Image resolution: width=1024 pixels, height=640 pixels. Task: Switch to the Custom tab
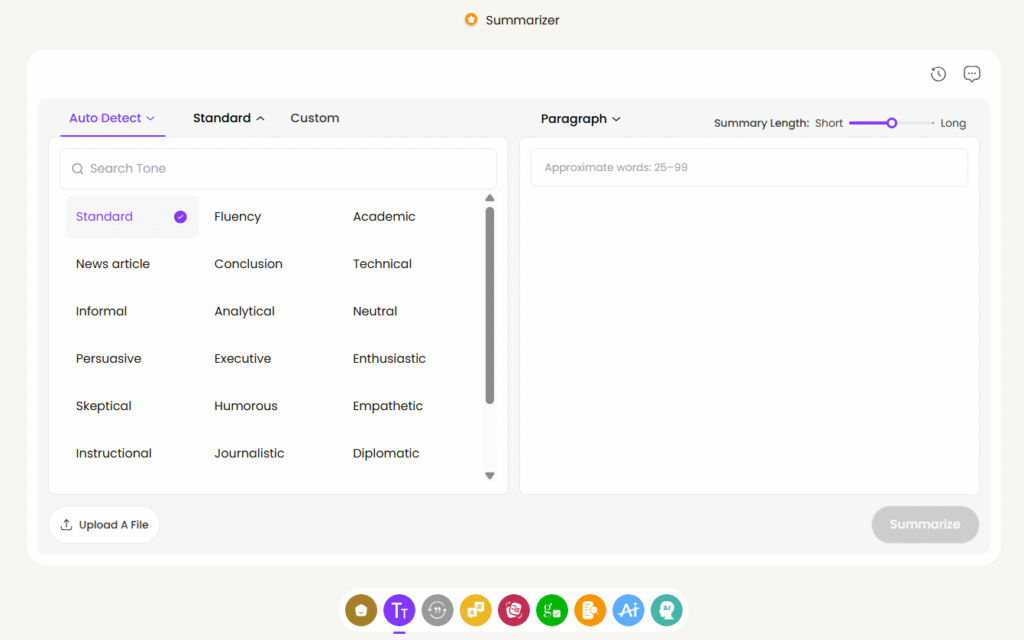(x=315, y=118)
